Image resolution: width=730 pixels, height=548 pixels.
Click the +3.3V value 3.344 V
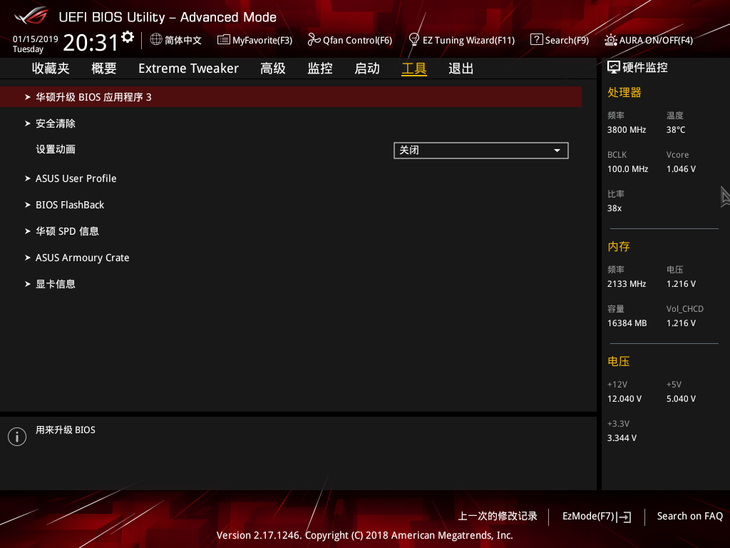pos(622,438)
